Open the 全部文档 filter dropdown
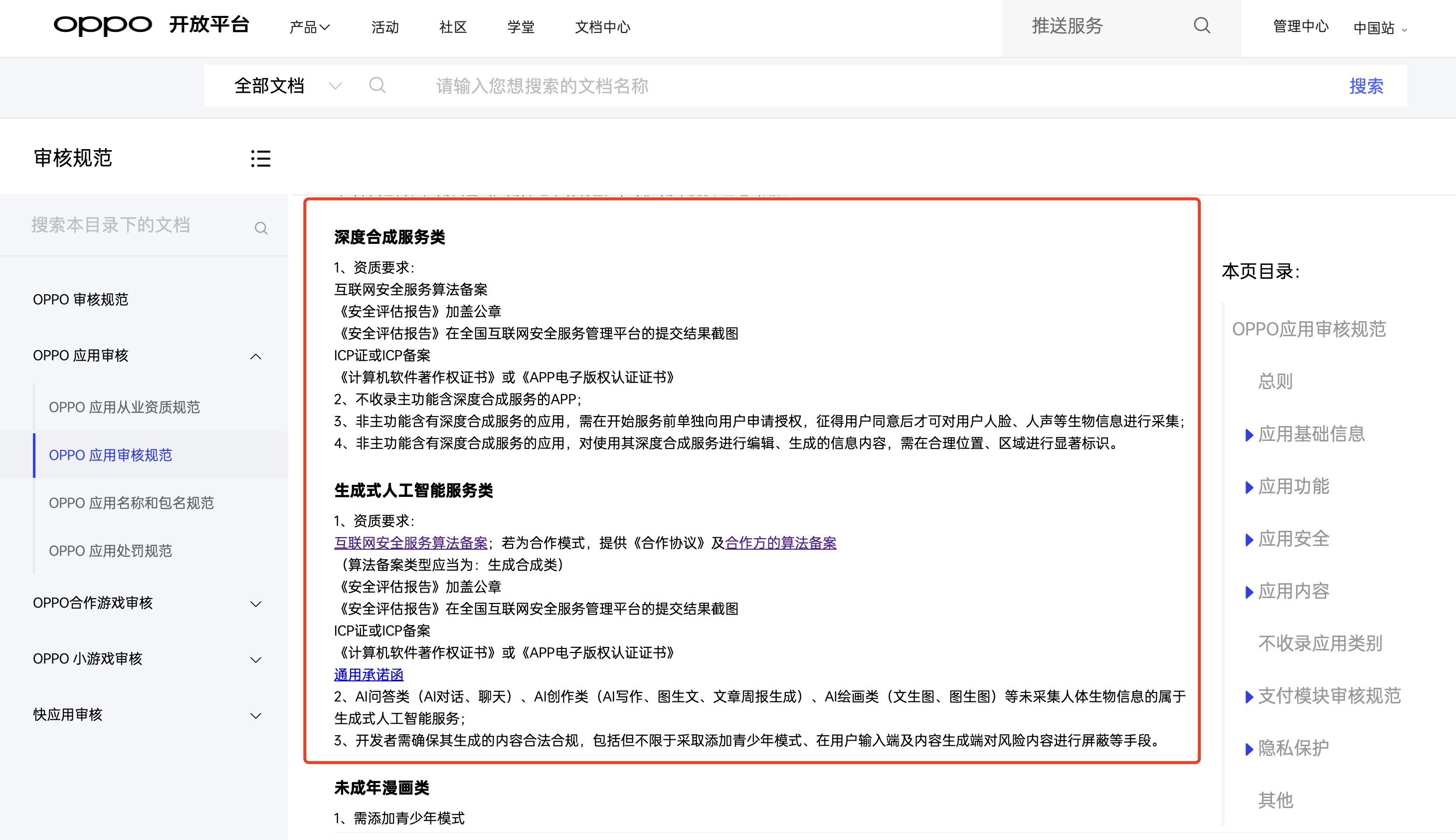Viewport: 1456px width, 840px height. (288, 86)
